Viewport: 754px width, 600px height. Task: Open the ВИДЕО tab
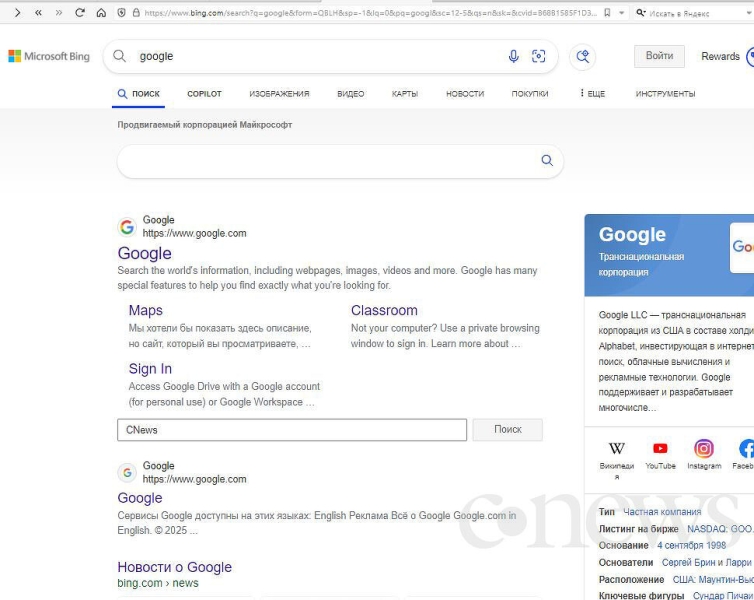coord(351,94)
